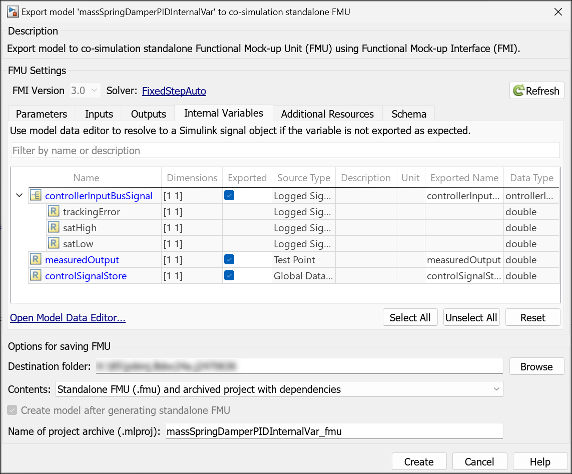Click the R icon beside controlSignalStore

35,275
